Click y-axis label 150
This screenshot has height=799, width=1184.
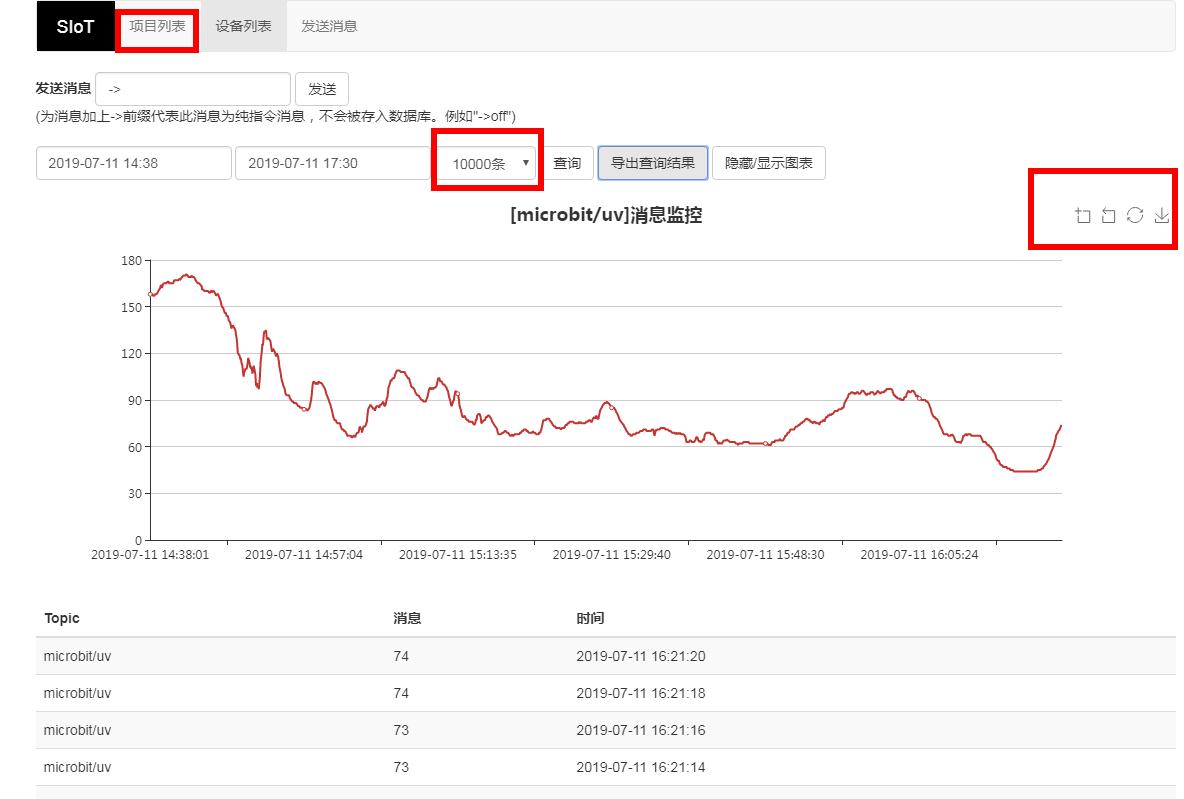pos(131,307)
